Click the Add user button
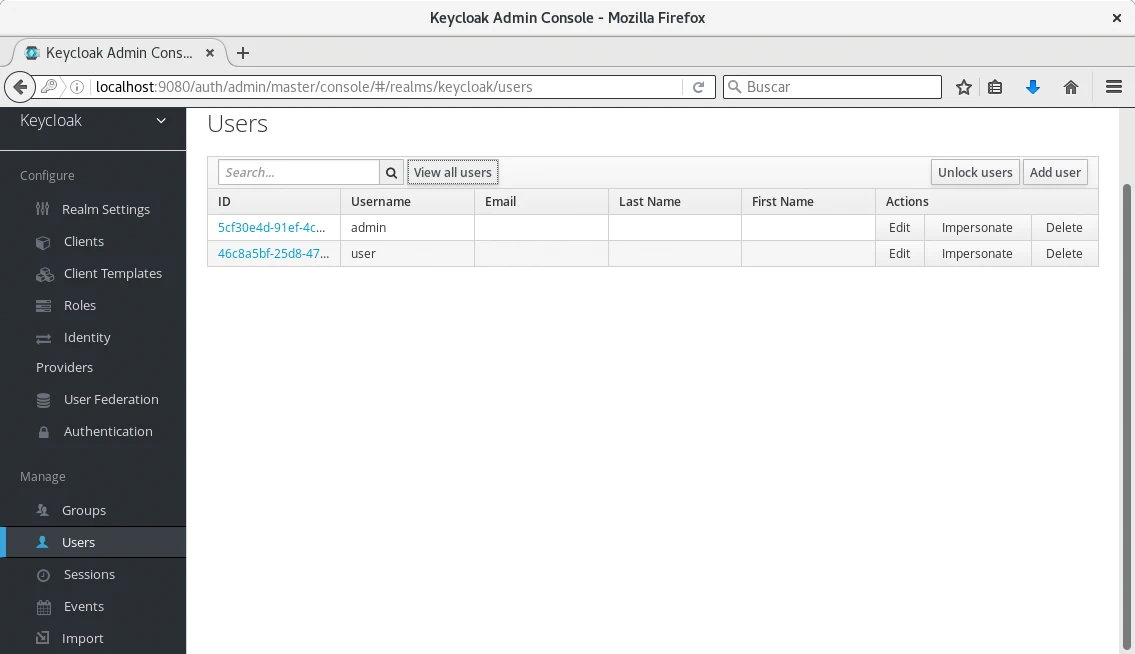This screenshot has width=1135, height=654. point(1055,172)
